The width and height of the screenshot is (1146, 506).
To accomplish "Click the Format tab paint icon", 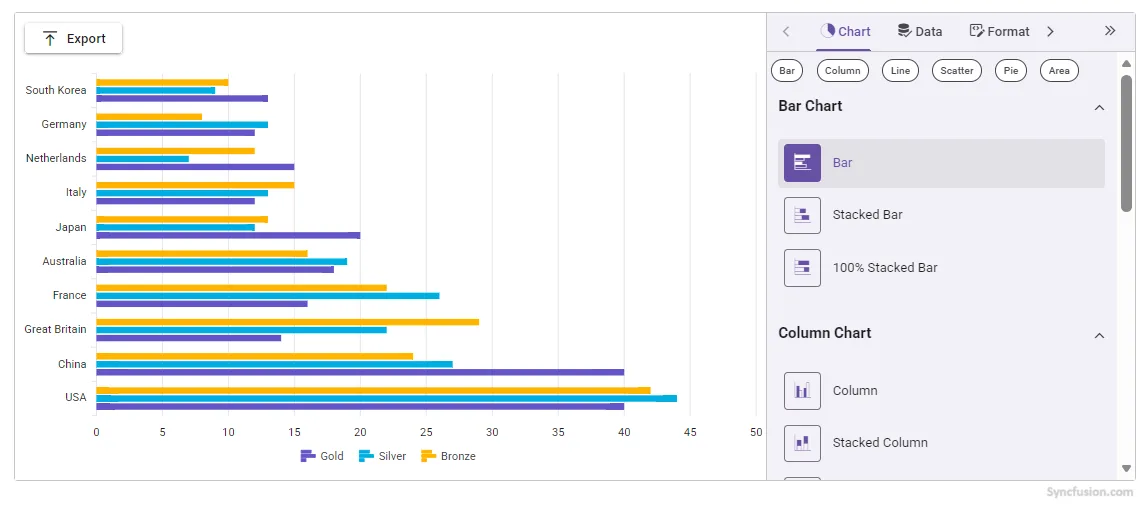I will coord(976,31).
